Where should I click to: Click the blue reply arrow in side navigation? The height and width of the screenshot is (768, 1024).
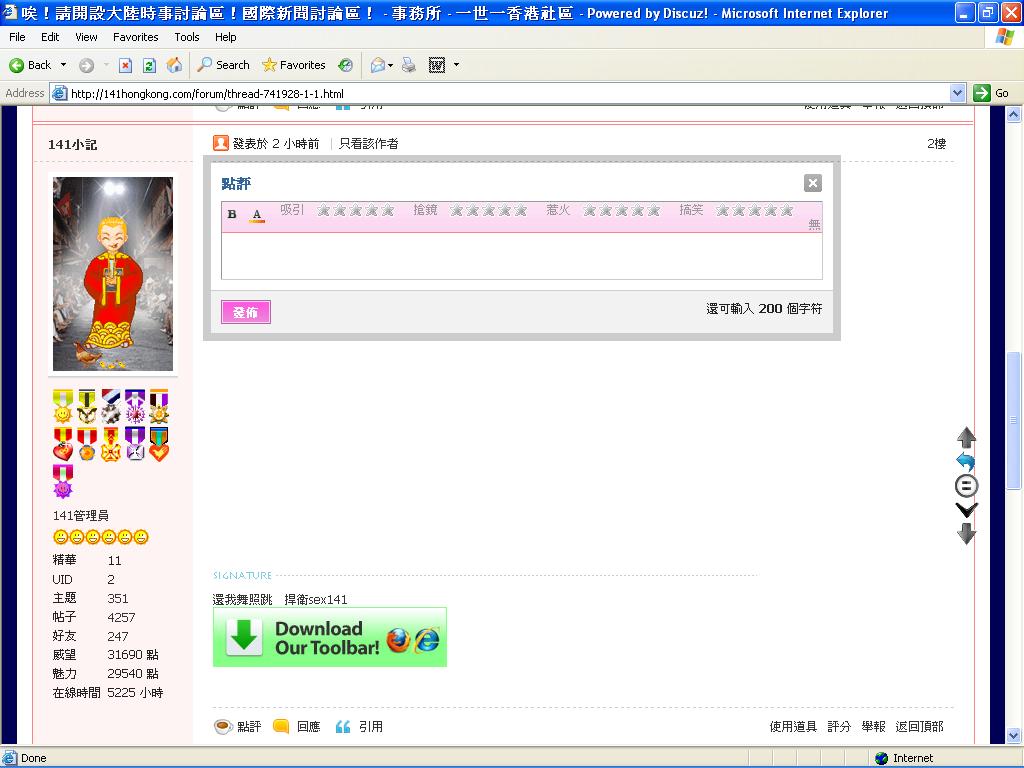(966, 462)
